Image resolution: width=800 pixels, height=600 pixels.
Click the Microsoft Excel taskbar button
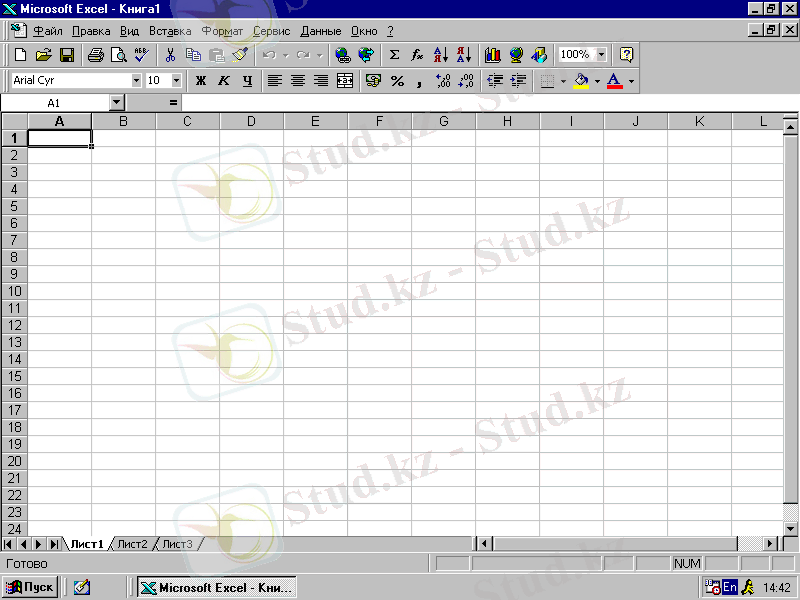[x=217, y=587]
